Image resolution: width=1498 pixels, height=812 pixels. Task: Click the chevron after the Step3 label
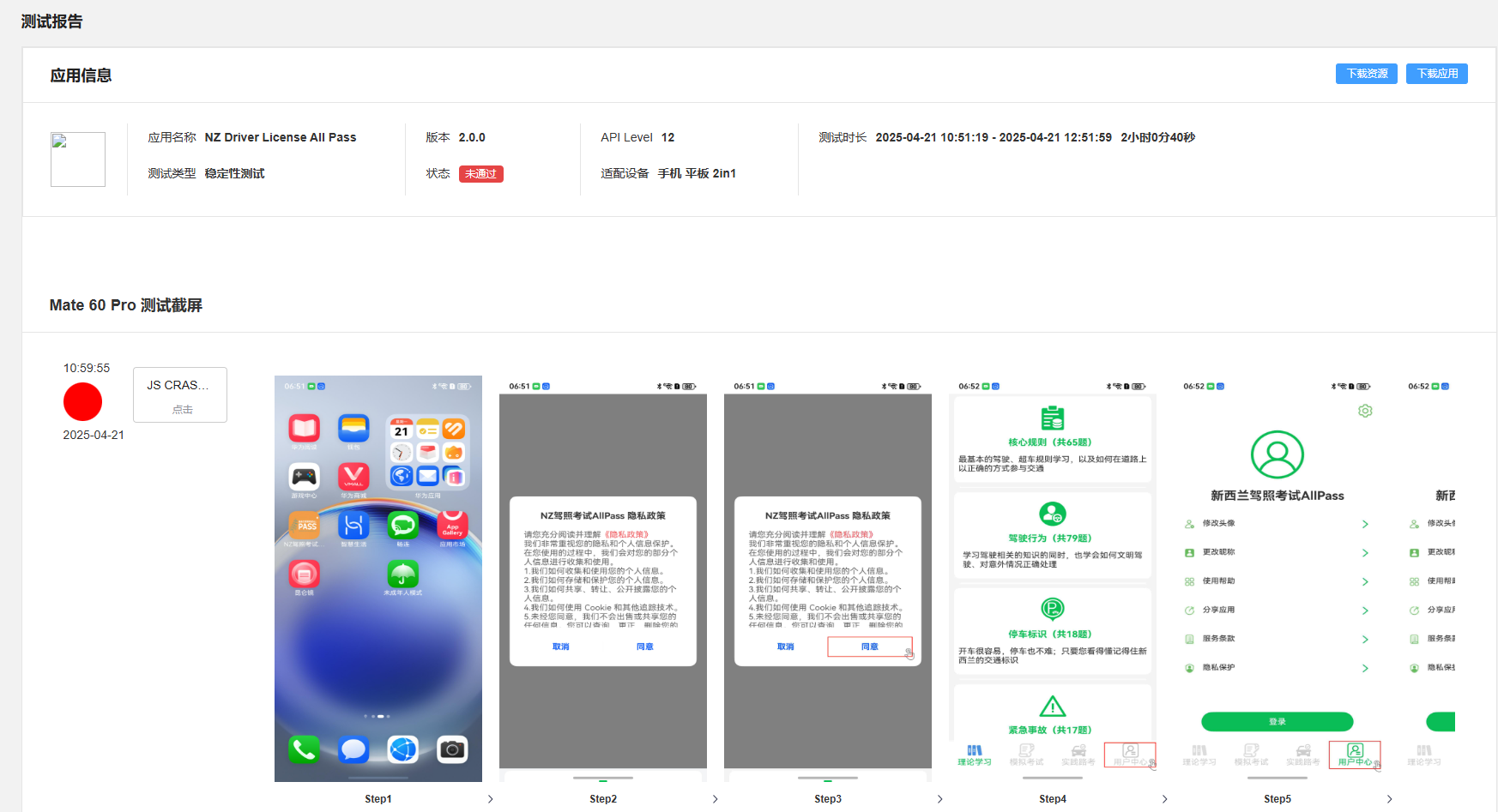[940, 799]
